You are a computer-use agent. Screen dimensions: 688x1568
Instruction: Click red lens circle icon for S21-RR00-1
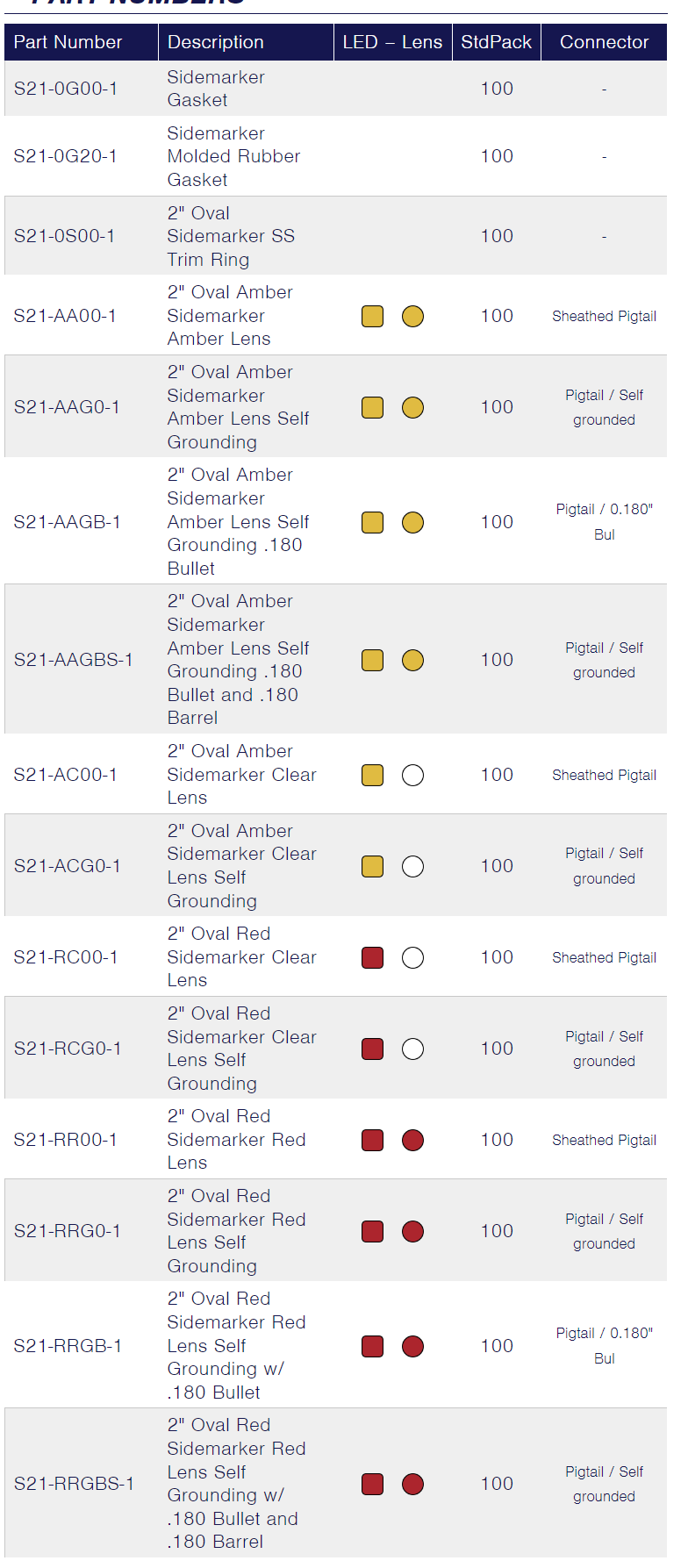[412, 1140]
